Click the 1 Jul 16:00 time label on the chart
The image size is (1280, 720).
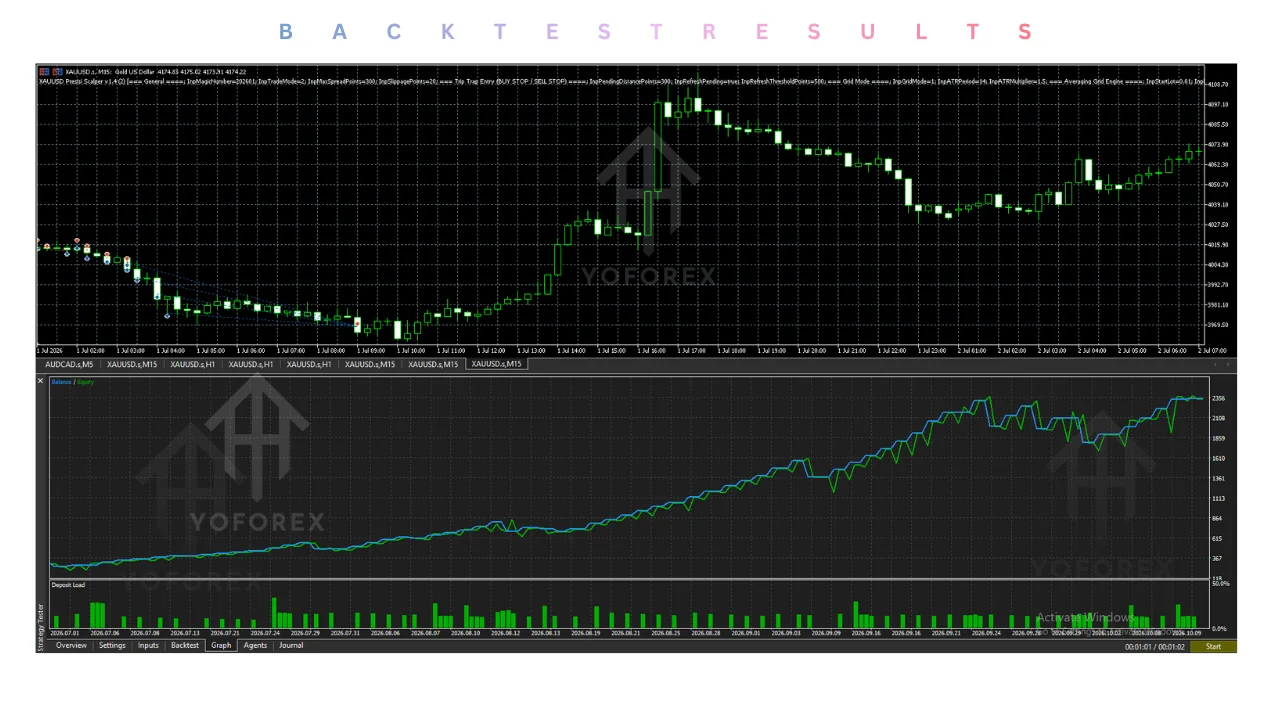pyautogui.click(x=652, y=351)
